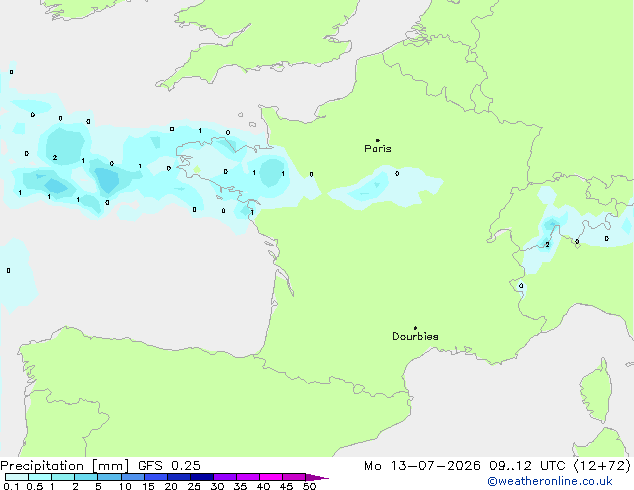Click the Paris city label
Image resolution: width=634 pixels, height=490 pixels.
[378, 149]
